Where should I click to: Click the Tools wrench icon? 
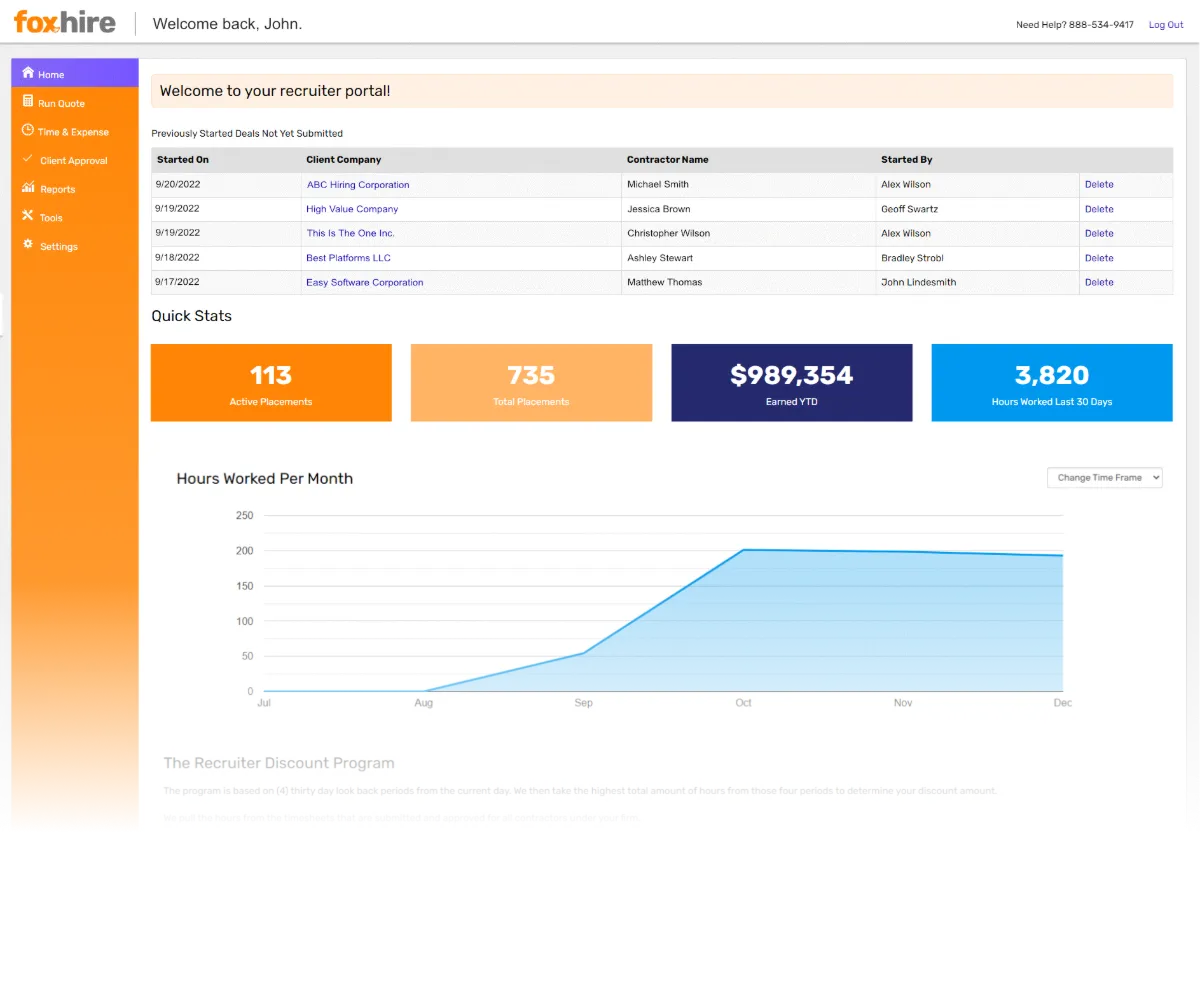[x=28, y=216]
